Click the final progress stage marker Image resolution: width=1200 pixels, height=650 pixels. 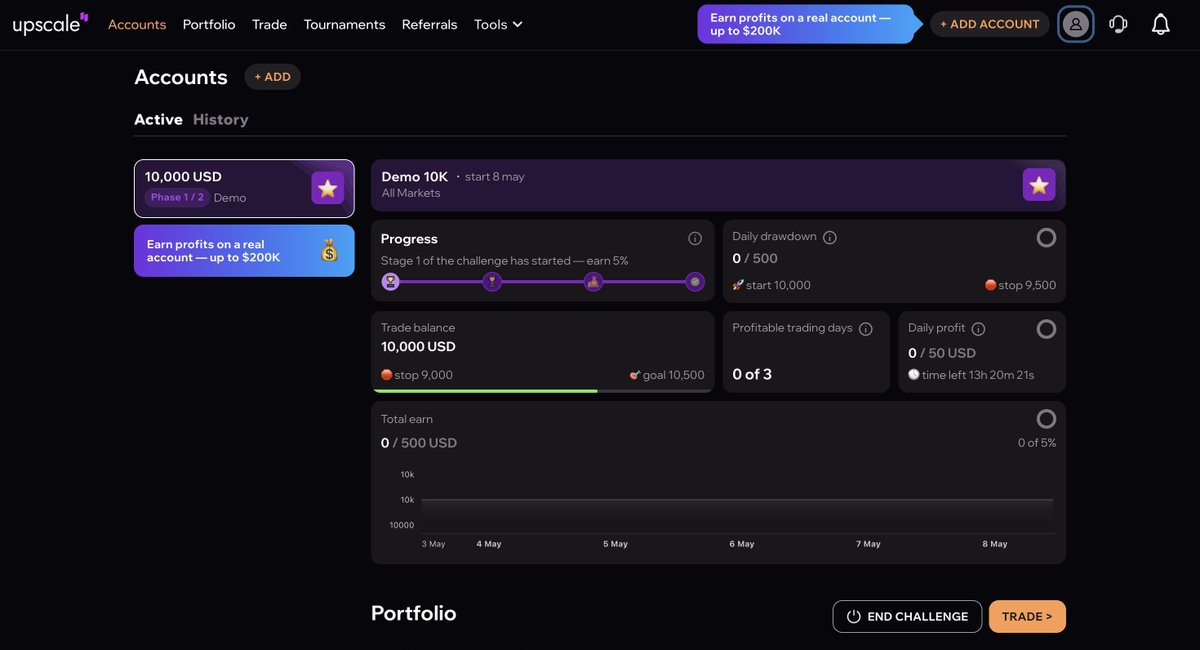point(695,282)
